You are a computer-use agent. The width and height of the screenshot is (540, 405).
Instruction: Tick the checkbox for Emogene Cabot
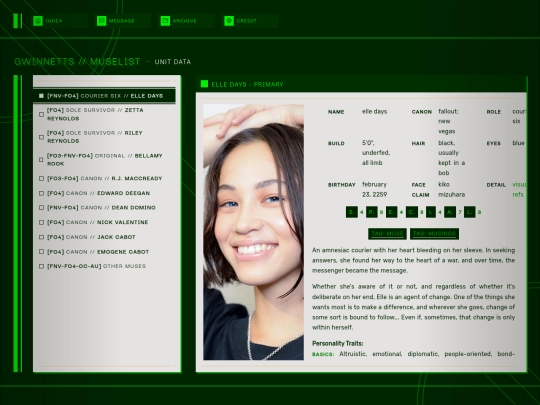[x=41, y=252]
